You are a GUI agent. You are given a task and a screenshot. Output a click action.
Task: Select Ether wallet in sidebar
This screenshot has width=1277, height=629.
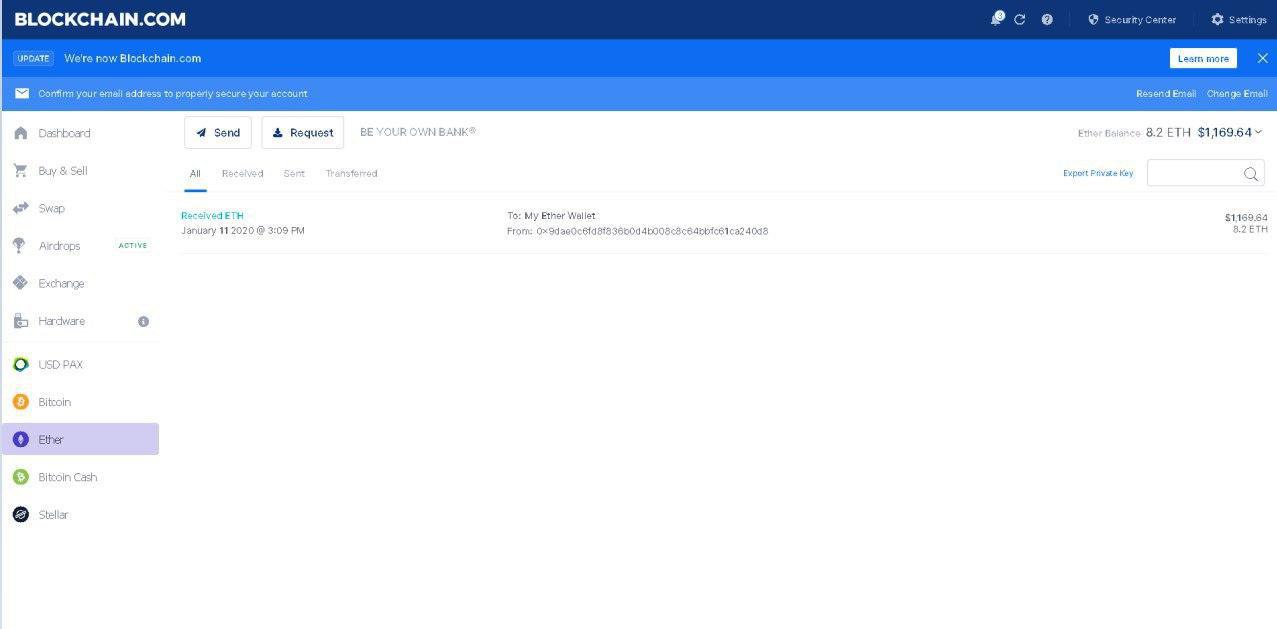click(80, 439)
